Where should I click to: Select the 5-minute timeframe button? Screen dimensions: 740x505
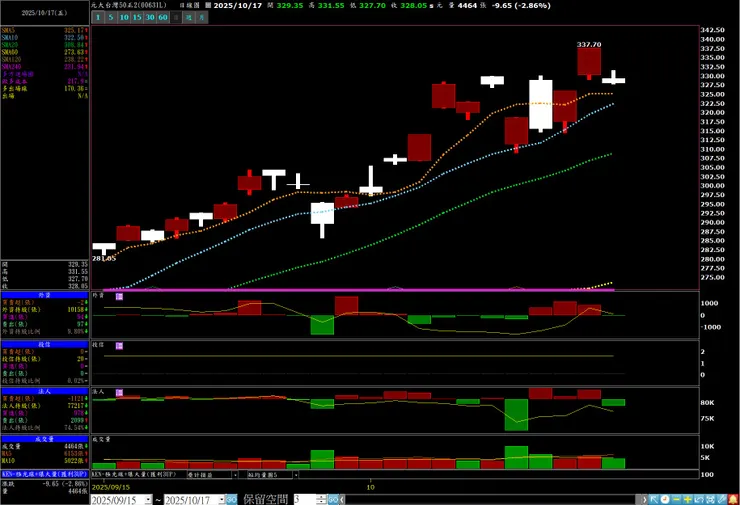pos(111,17)
